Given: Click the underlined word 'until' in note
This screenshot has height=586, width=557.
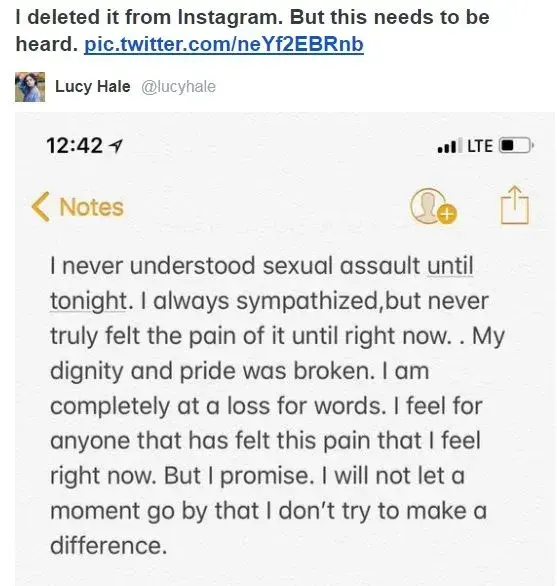Looking at the screenshot, I should [x=450, y=266].
